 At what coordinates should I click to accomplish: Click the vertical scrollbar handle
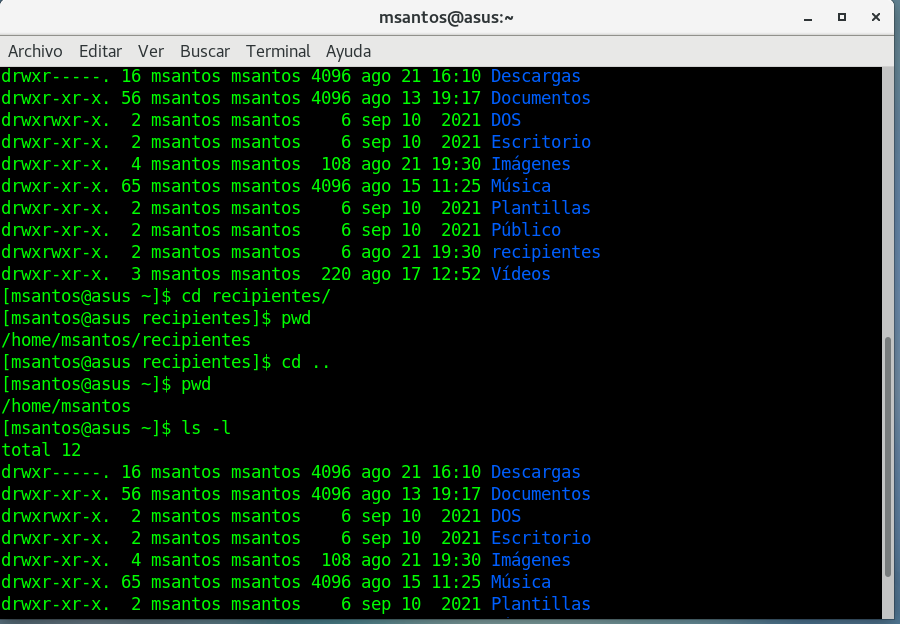[x=889, y=456]
